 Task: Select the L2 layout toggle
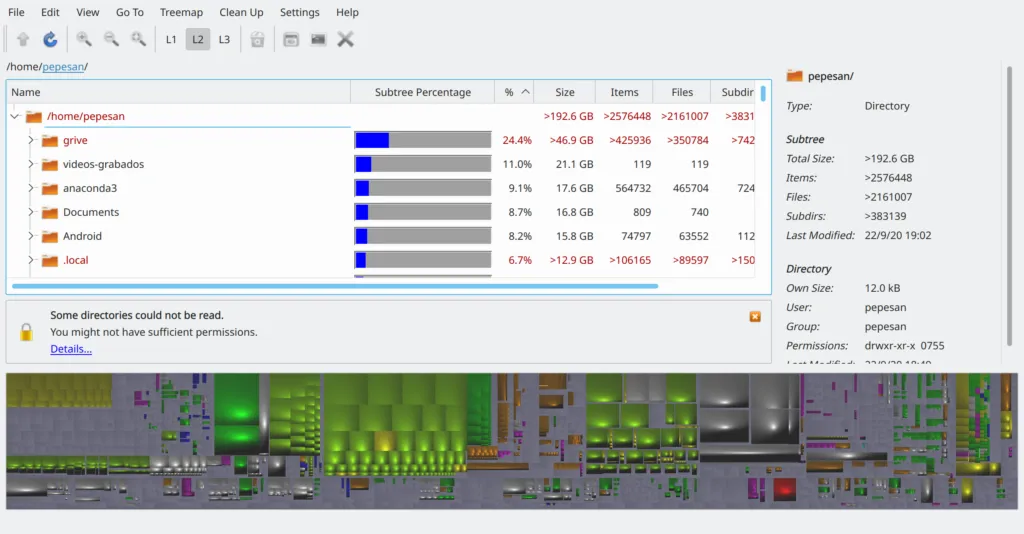[198, 40]
